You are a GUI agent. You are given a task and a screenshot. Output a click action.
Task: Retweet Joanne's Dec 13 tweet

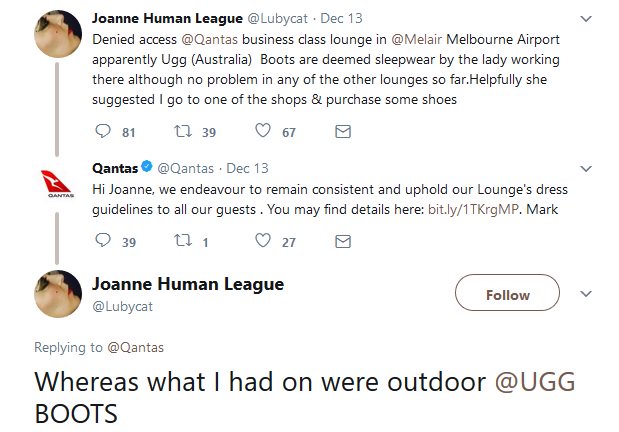click(x=182, y=131)
